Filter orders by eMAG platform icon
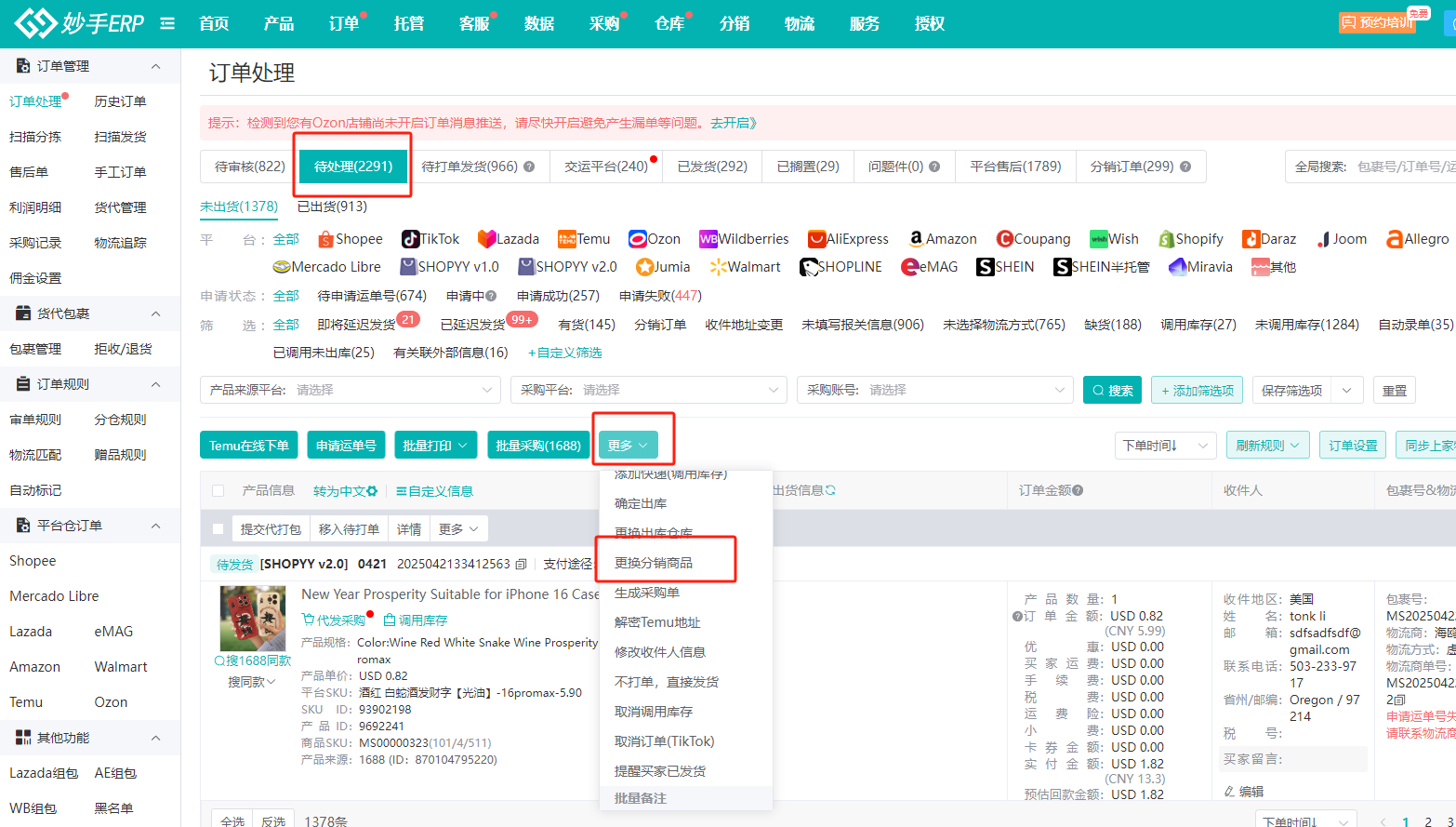This screenshot has height=827, width=1456. (x=910, y=267)
